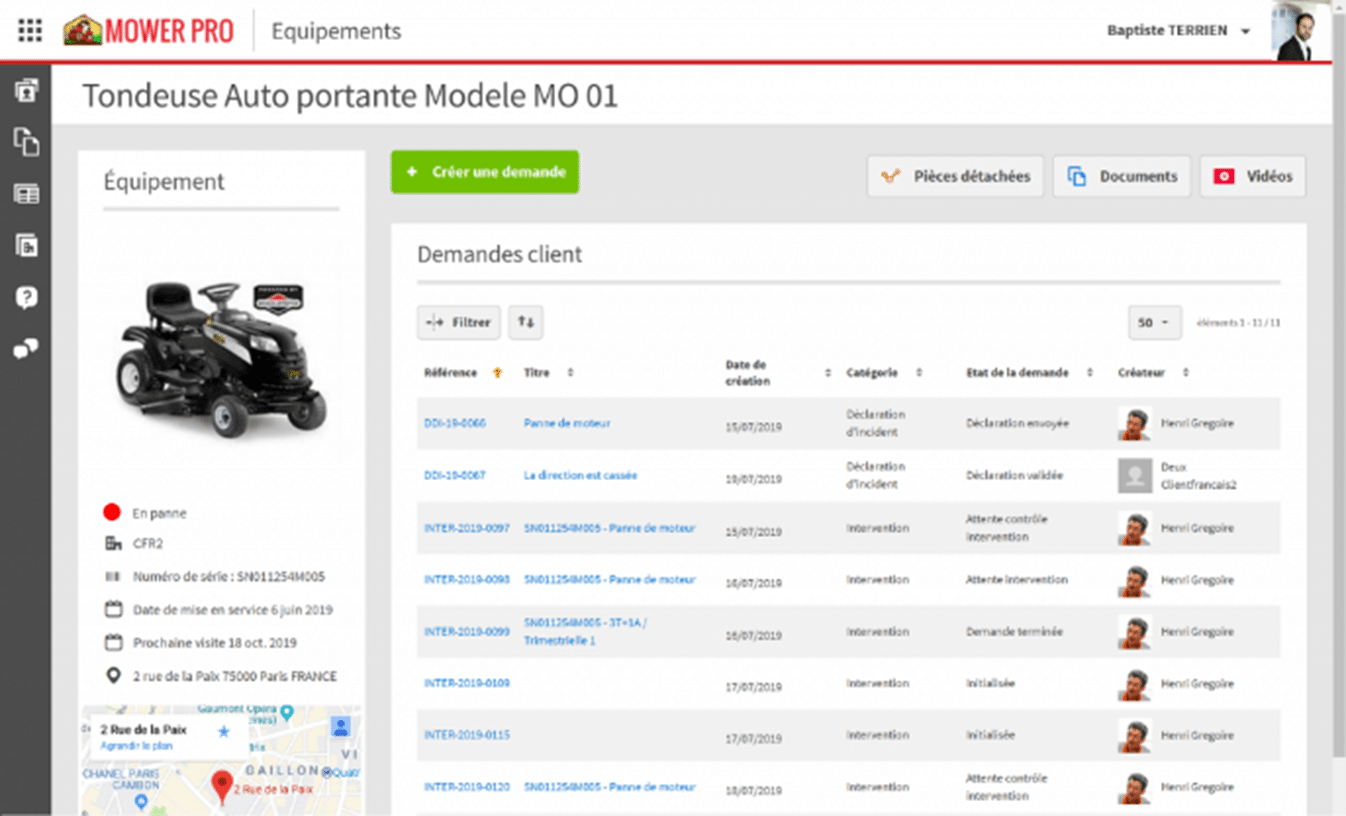Open the sidebar help question icon

point(26,297)
